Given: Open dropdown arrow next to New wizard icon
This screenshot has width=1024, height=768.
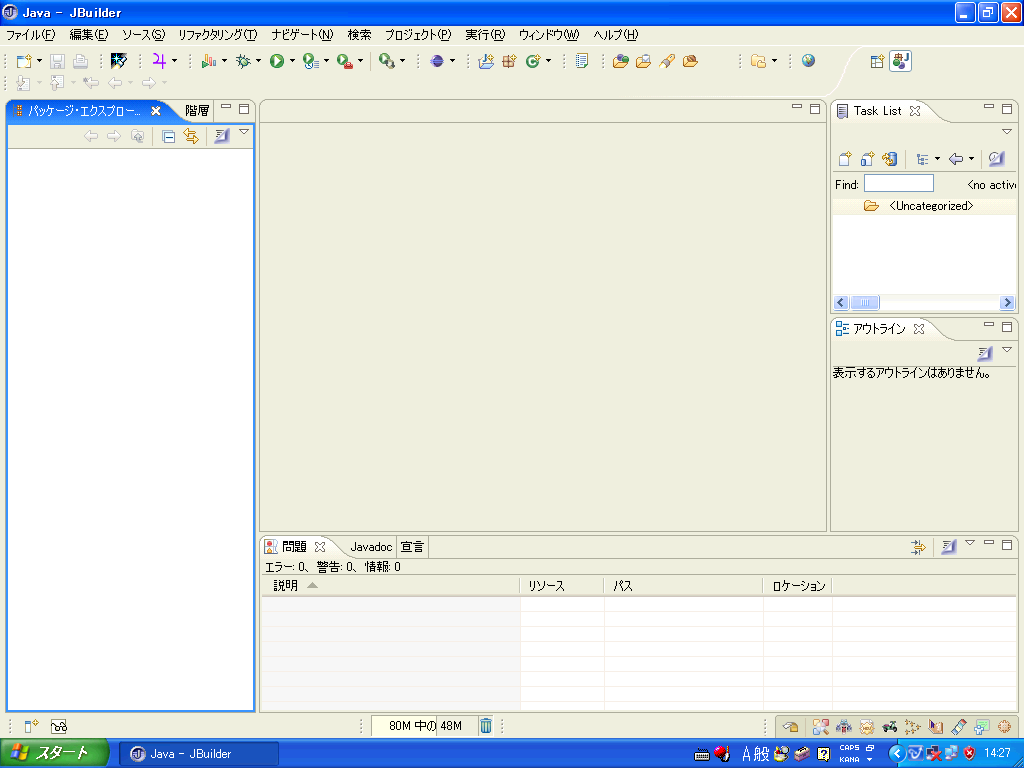Looking at the screenshot, I should pos(39,62).
